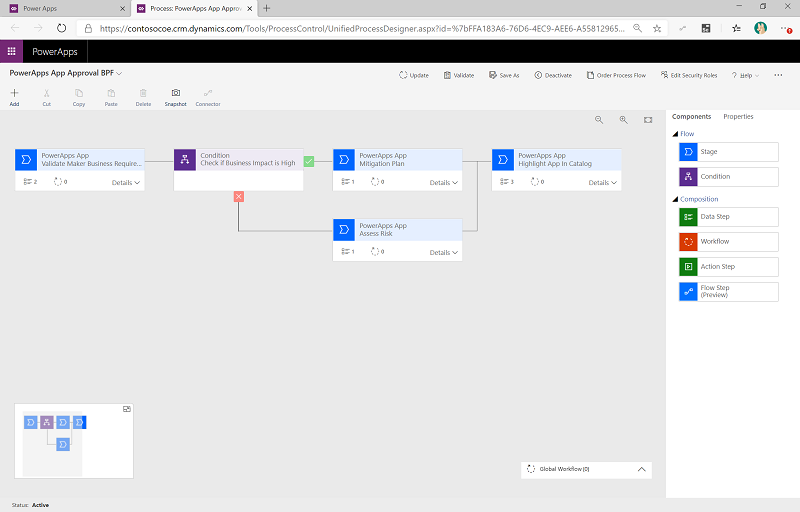This screenshot has width=800, height=512.
Task: Switch to the Components tab
Action: [691, 117]
